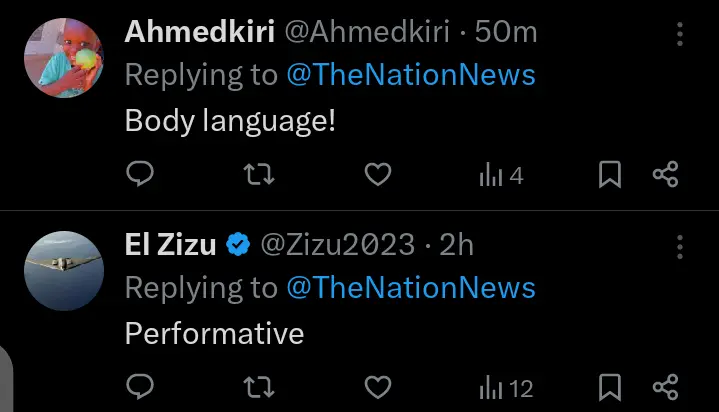Screen dimensions: 719x412
Task: Reply to El Zizu's tweet
Action: pyautogui.click(x=141, y=387)
